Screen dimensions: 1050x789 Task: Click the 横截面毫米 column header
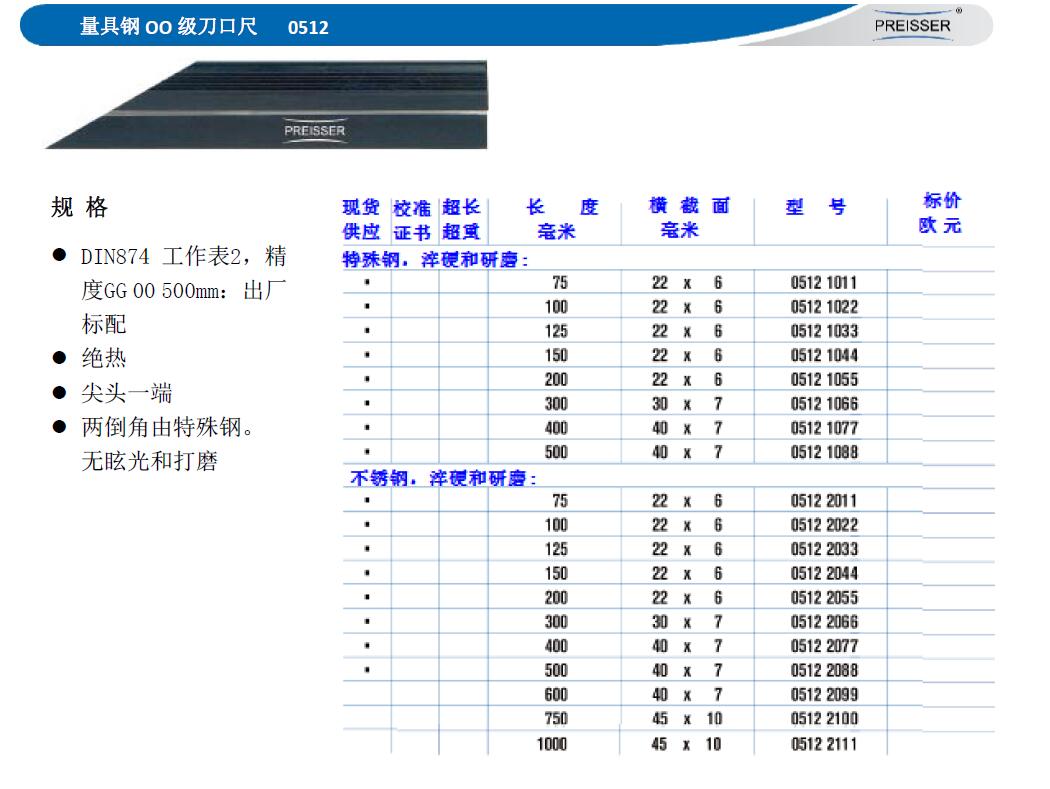[x=688, y=218]
